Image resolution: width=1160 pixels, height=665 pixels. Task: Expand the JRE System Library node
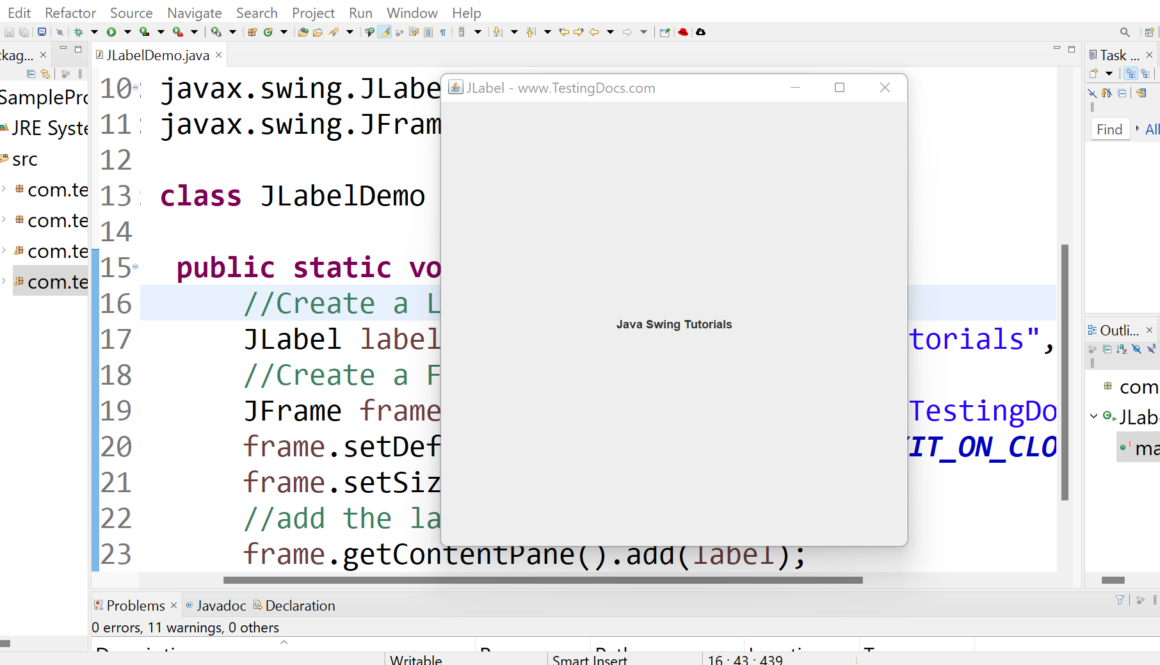point(3,128)
